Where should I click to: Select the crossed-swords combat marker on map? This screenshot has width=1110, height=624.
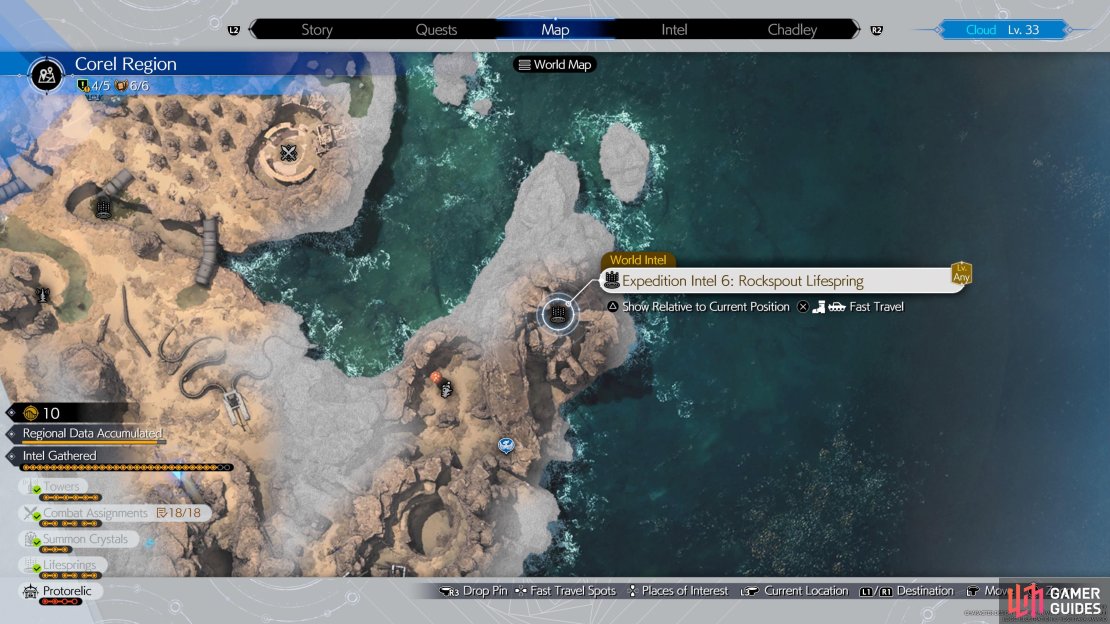point(288,152)
